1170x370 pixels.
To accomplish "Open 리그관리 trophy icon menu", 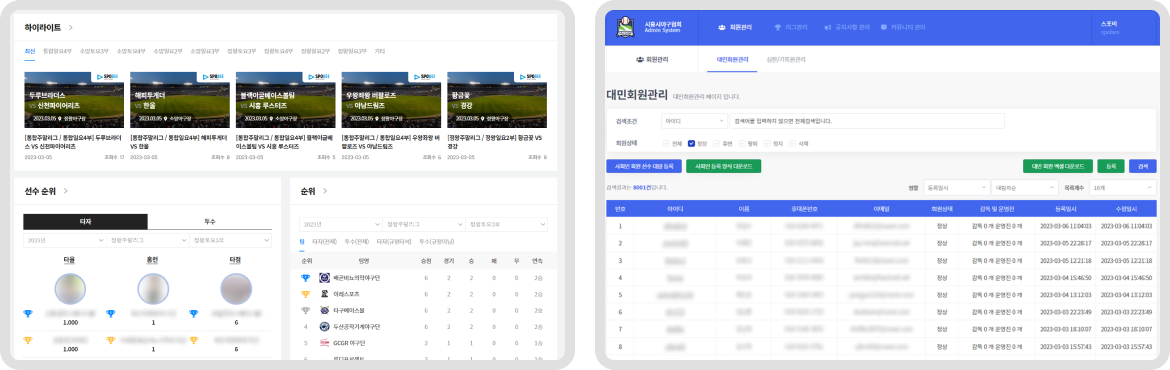I will (778, 27).
